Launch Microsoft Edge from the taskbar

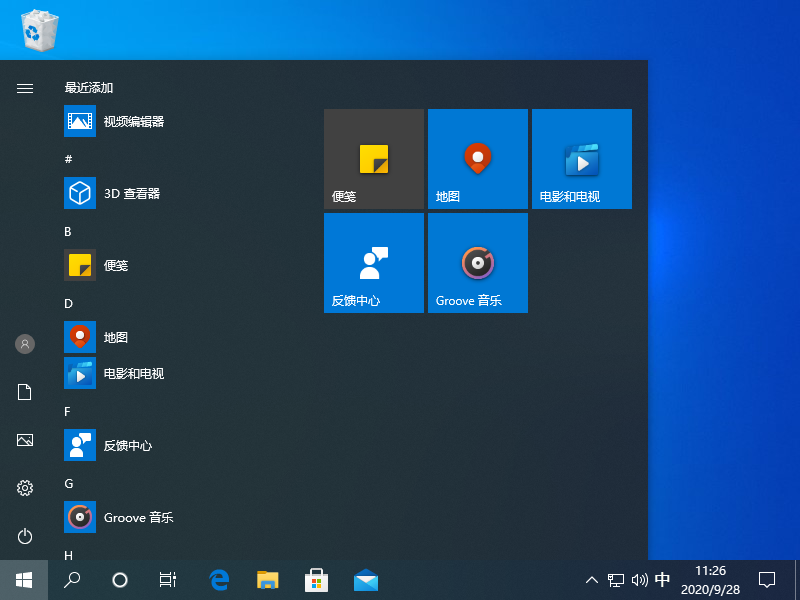[x=219, y=580]
